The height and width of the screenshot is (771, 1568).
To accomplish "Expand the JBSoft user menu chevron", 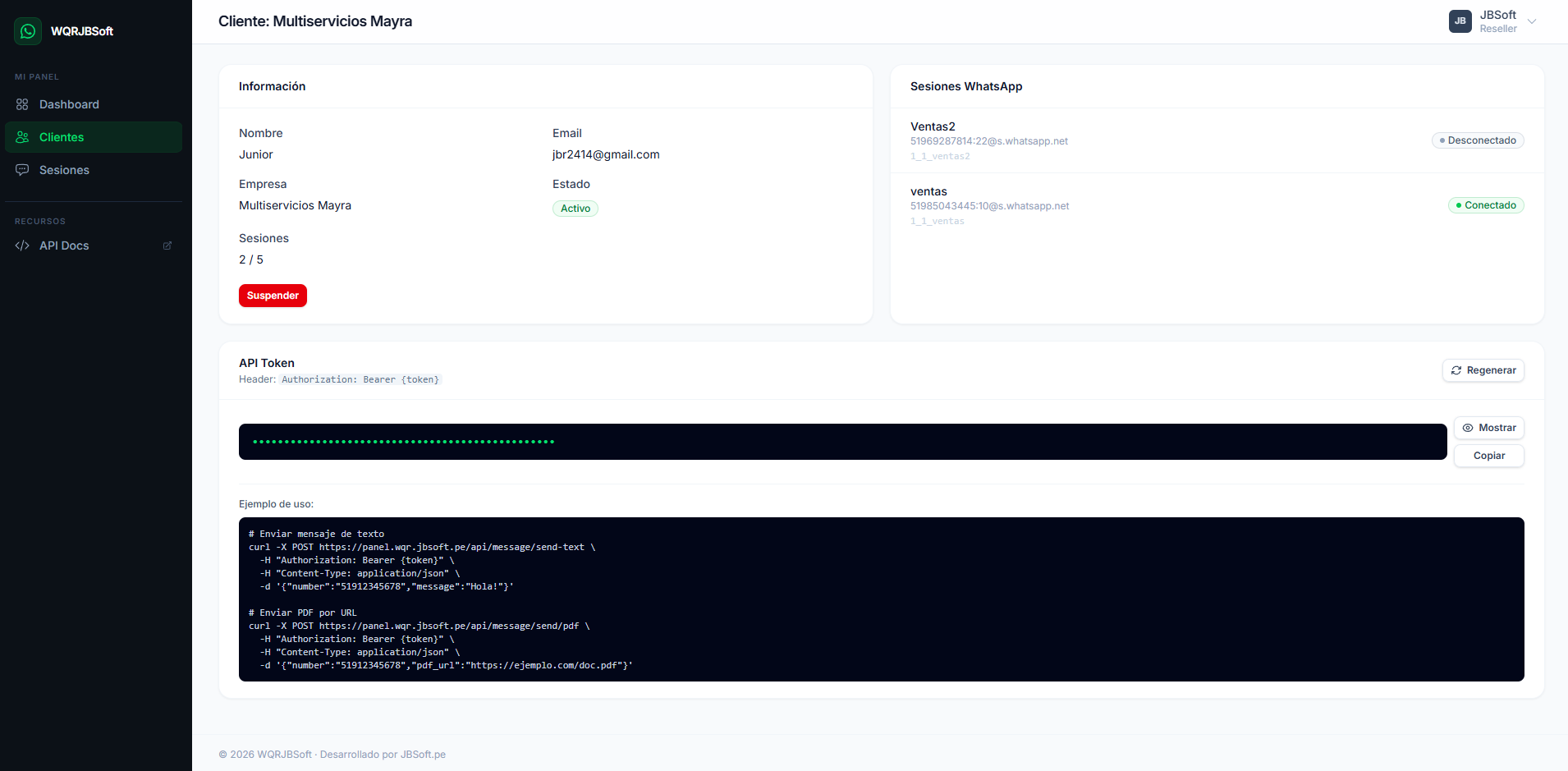I will [1532, 21].
